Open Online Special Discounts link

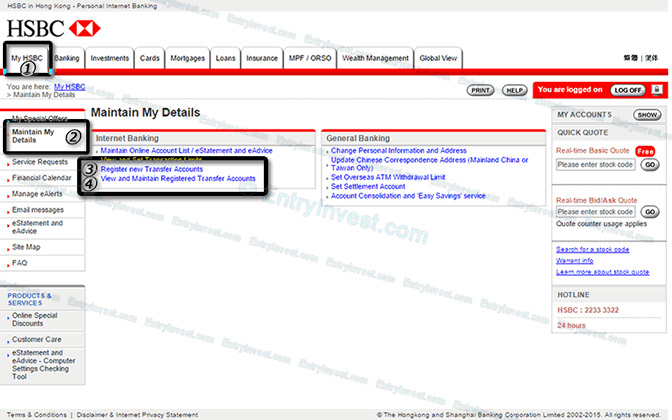(34, 319)
